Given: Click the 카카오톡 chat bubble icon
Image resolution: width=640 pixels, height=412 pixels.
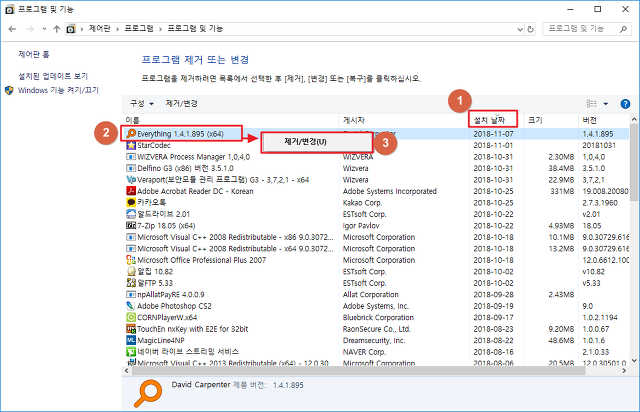Looking at the screenshot, I should pyautogui.click(x=131, y=203).
